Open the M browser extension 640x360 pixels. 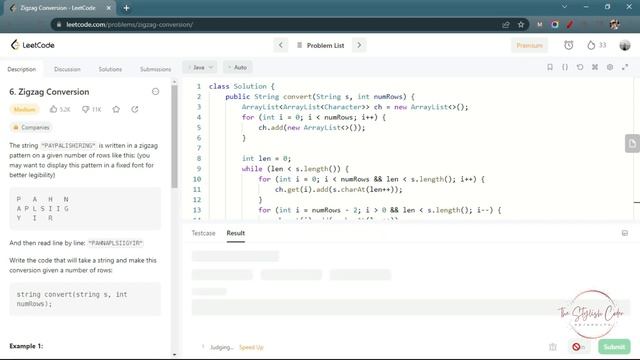[x=540, y=24]
